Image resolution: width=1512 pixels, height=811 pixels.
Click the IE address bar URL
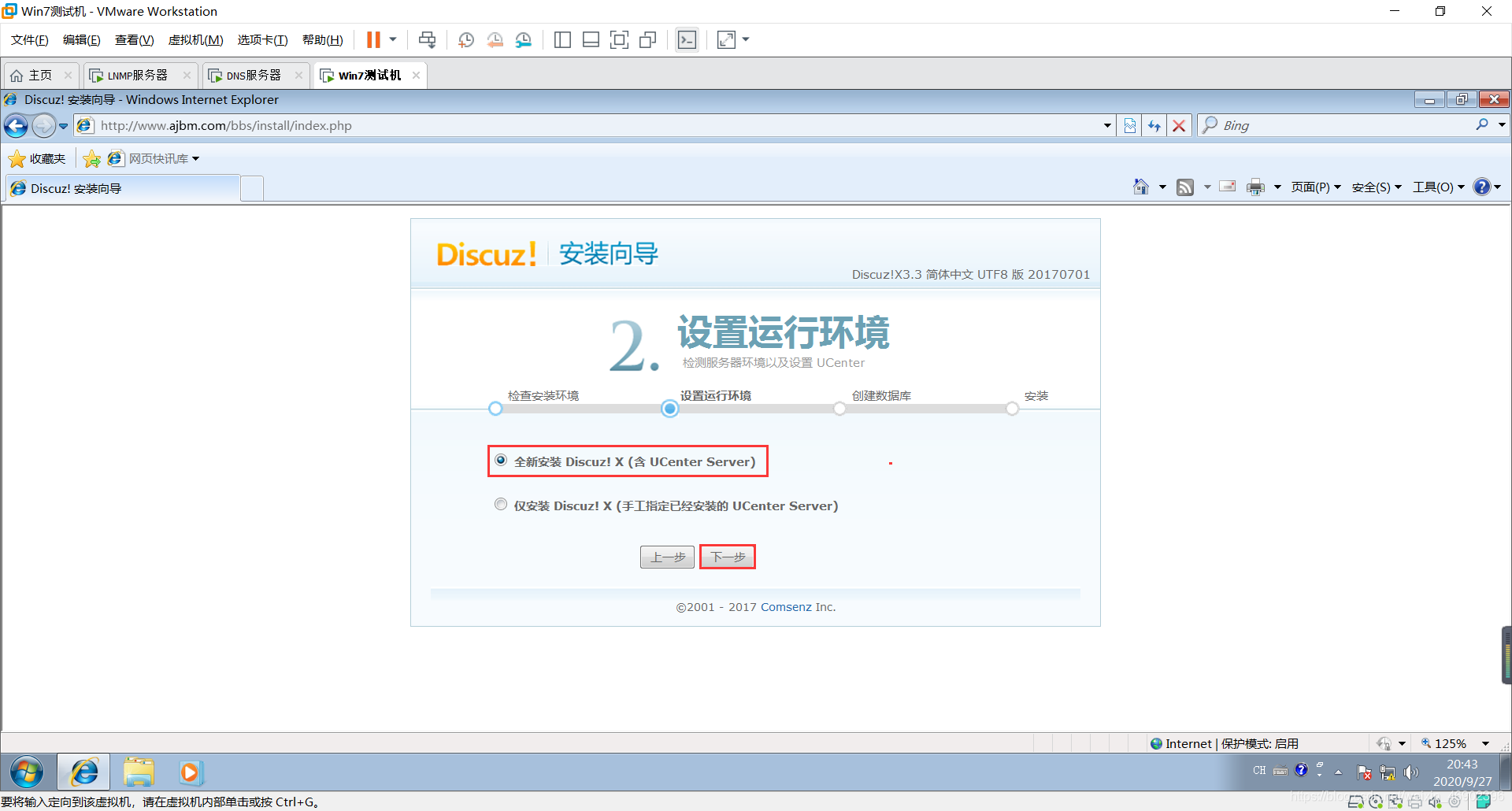point(226,125)
